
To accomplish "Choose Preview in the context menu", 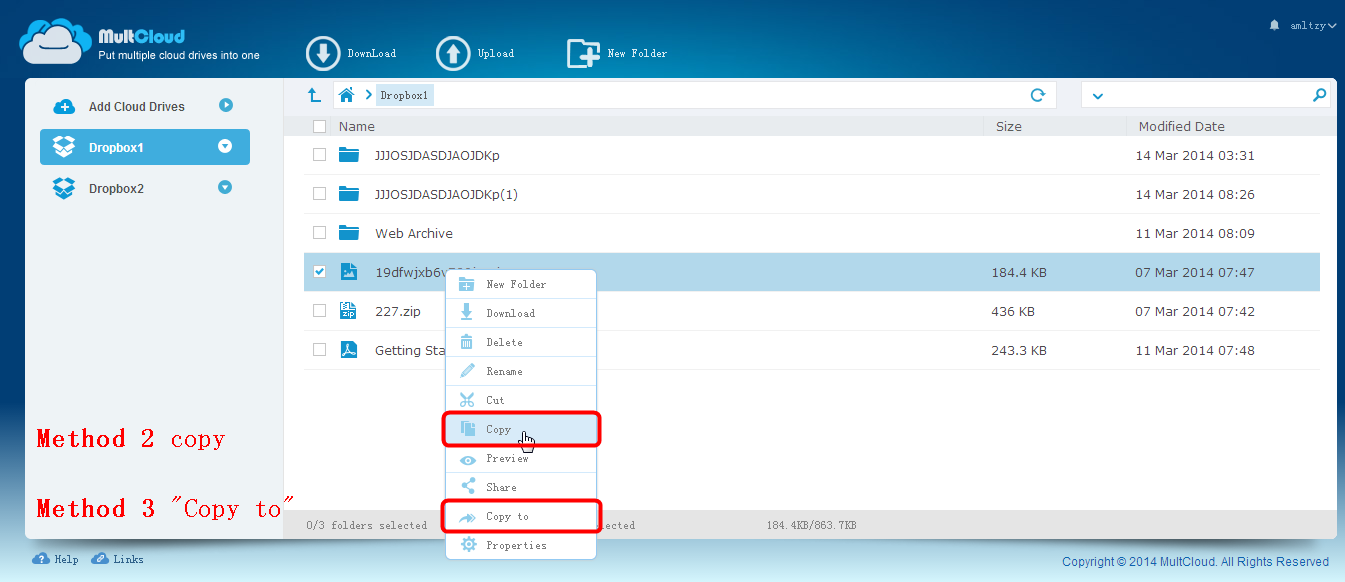I will pos(520,458).
